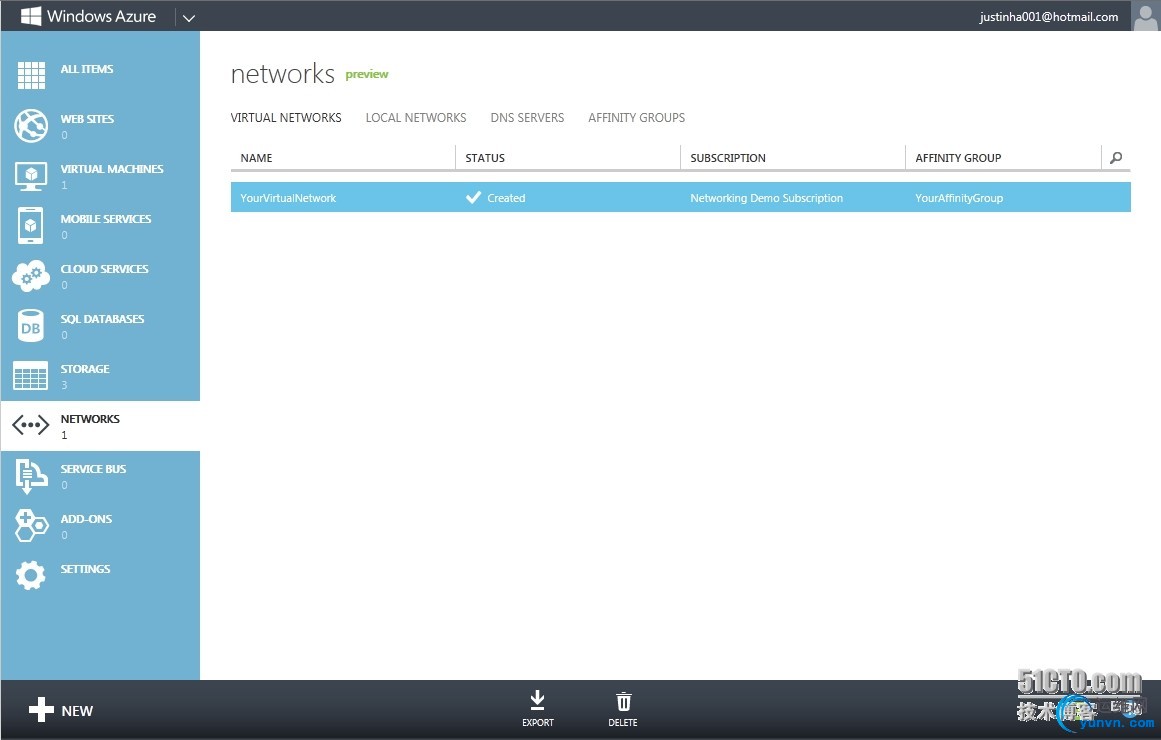Select the Mobile Services phone icon
This screenshot has width=1161, height=740.
(x=30, y=225)
